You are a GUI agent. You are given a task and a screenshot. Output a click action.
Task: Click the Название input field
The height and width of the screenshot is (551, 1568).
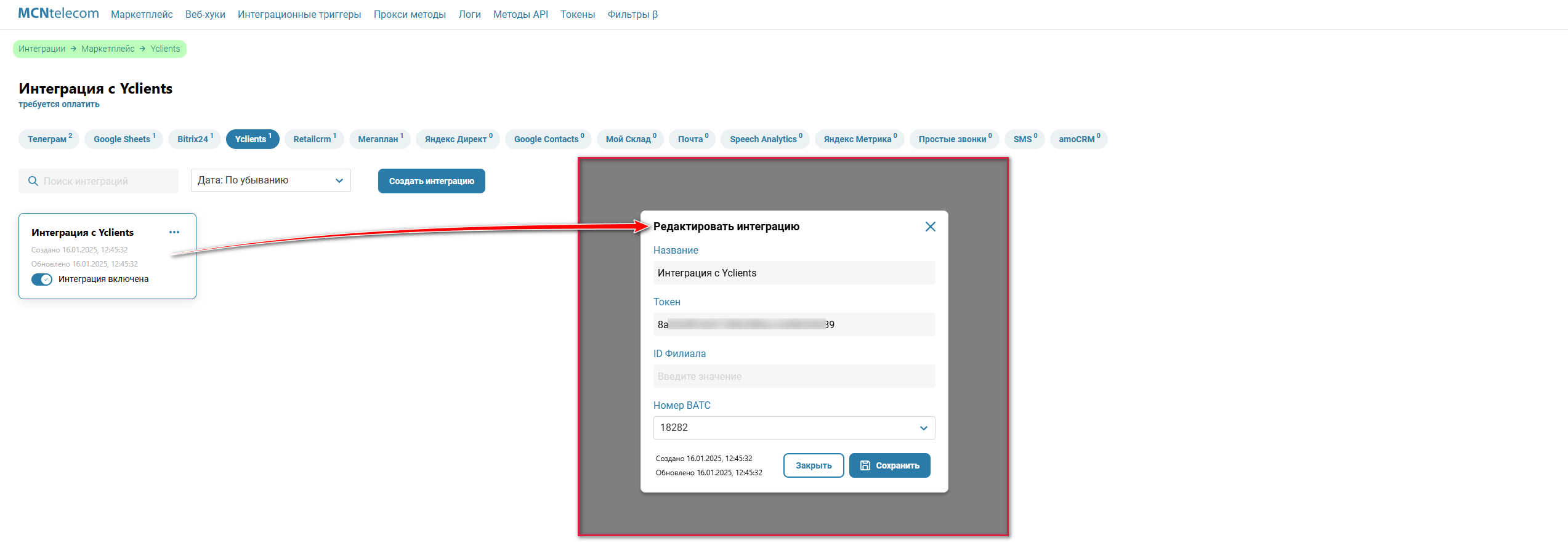[794, 273]
